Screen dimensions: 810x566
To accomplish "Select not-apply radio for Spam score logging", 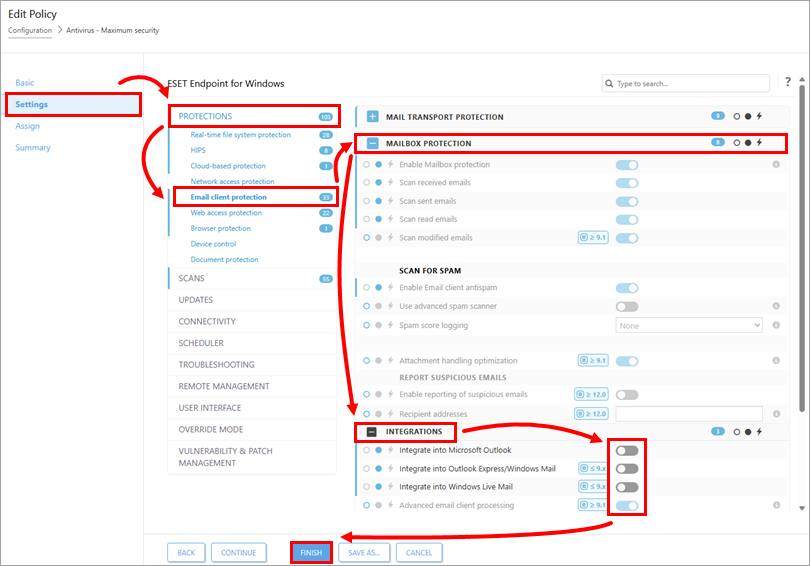I will [366, 325].
